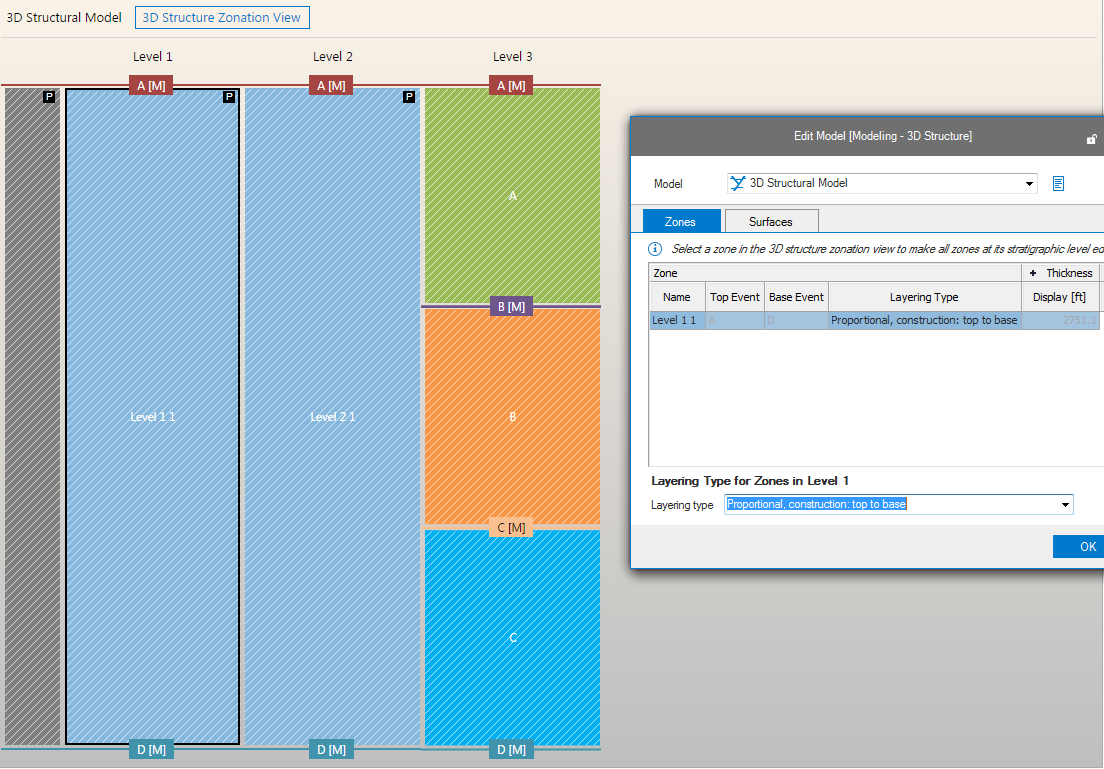
Task: Click the P badge on Level 2 1 zone
Action: (409, 97)
